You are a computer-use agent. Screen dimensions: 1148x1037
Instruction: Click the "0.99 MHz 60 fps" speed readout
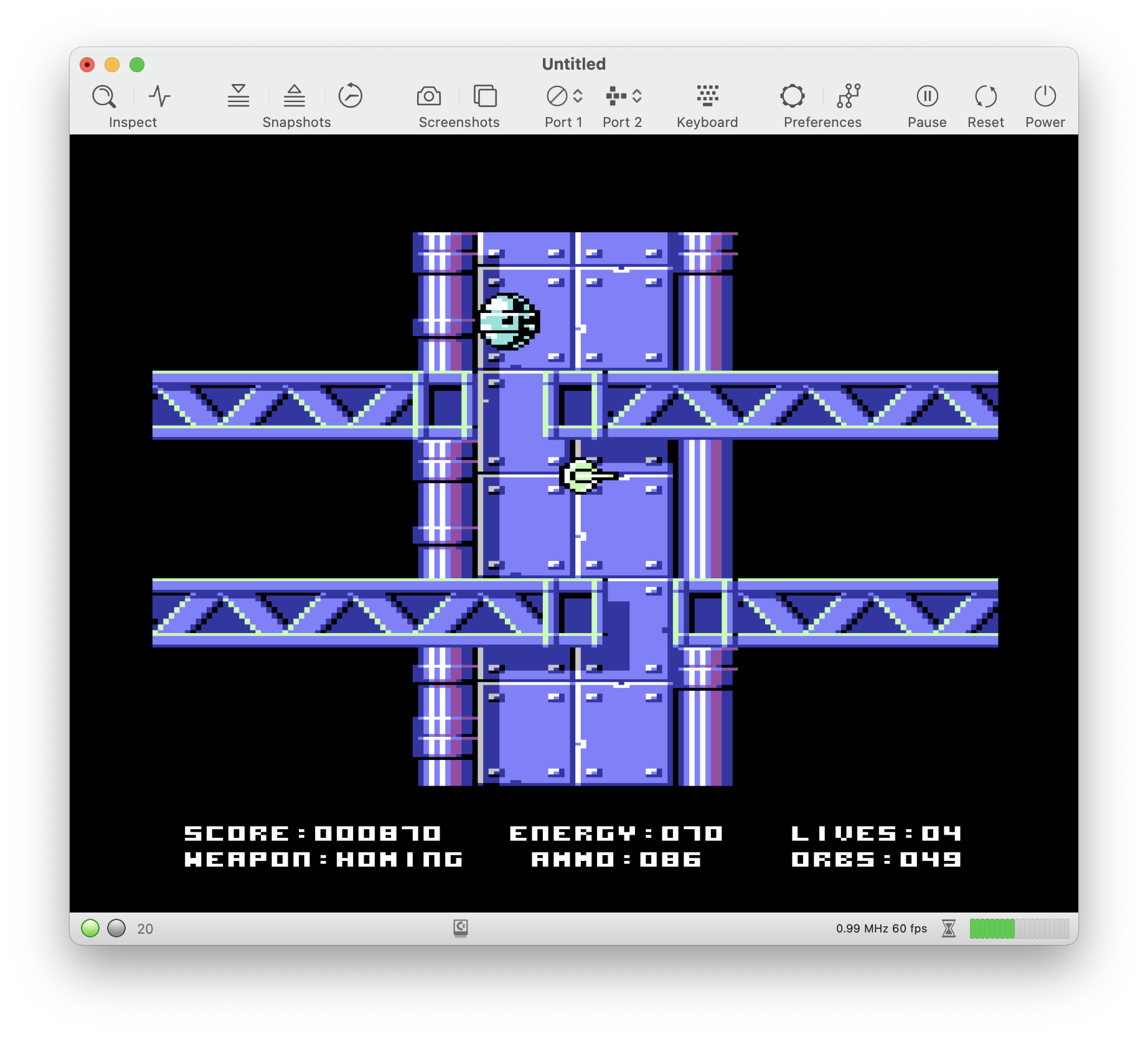pyautogui.click(x=882, y=929)
